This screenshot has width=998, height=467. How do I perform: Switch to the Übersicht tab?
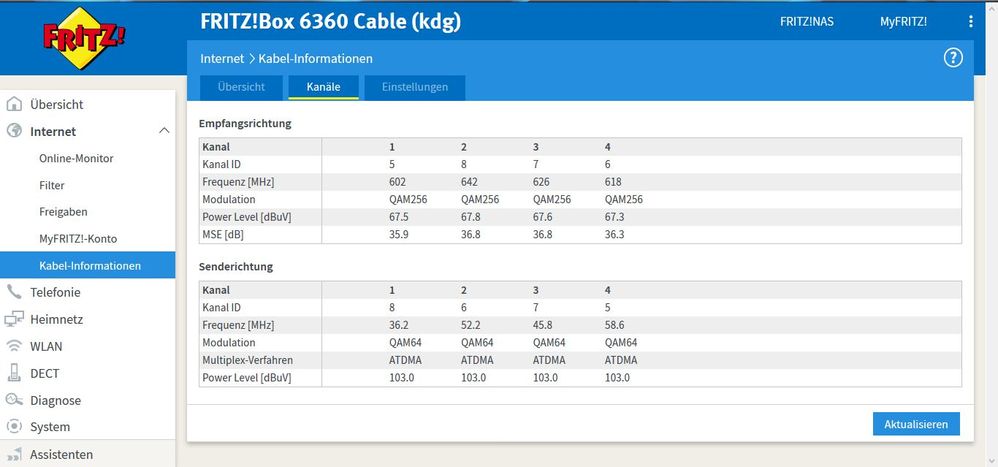241,87
